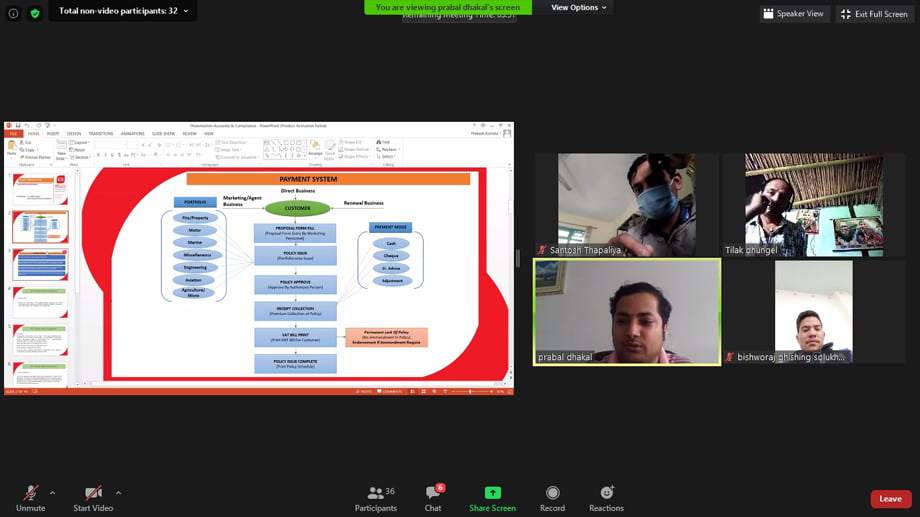The width and height of the screenshot is (920, 517).
Task: Click the green encryption shield icon
Action: pyautogui.click(x=35, y=13)
